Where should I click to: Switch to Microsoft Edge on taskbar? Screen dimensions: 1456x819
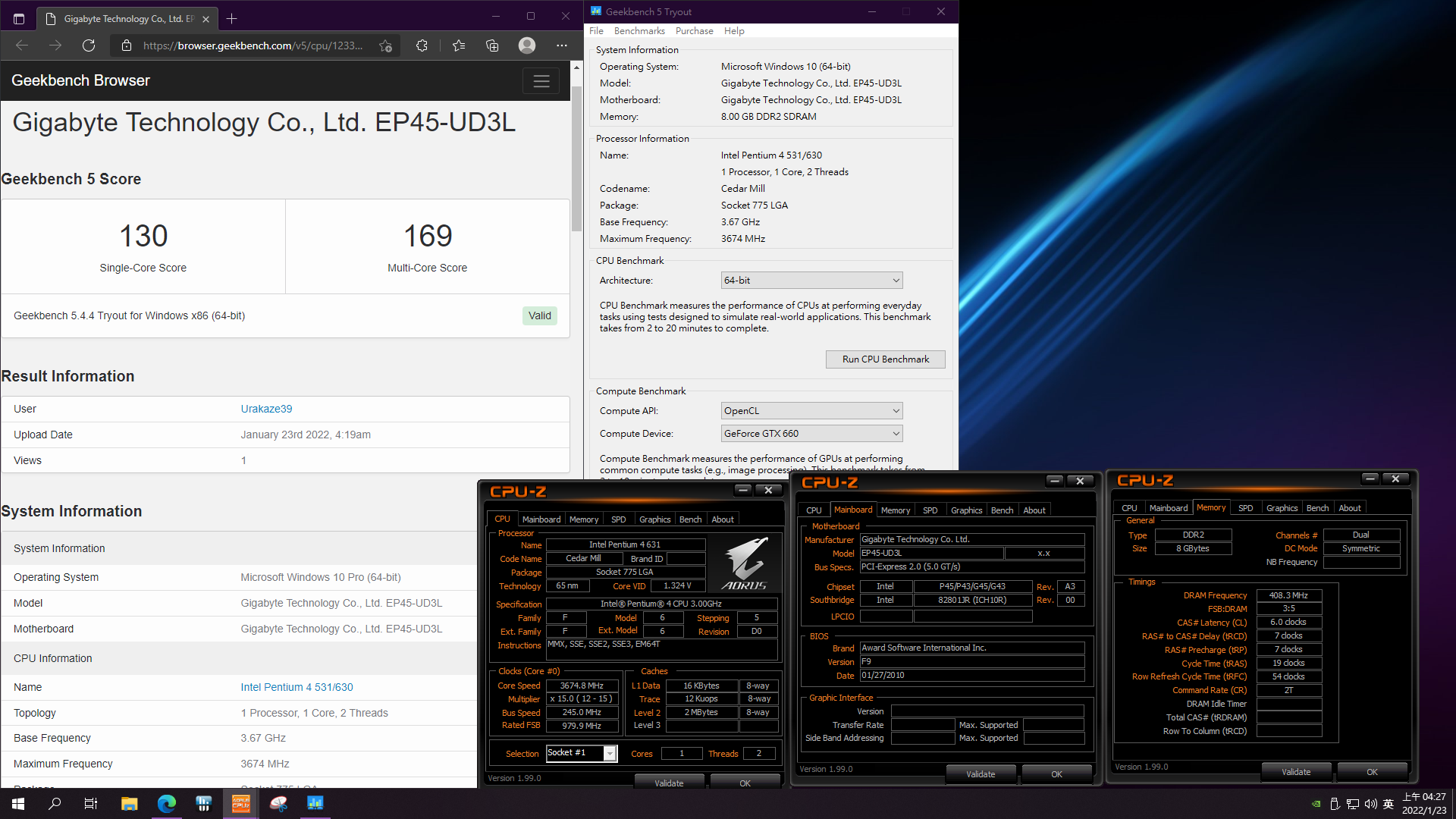166,803
